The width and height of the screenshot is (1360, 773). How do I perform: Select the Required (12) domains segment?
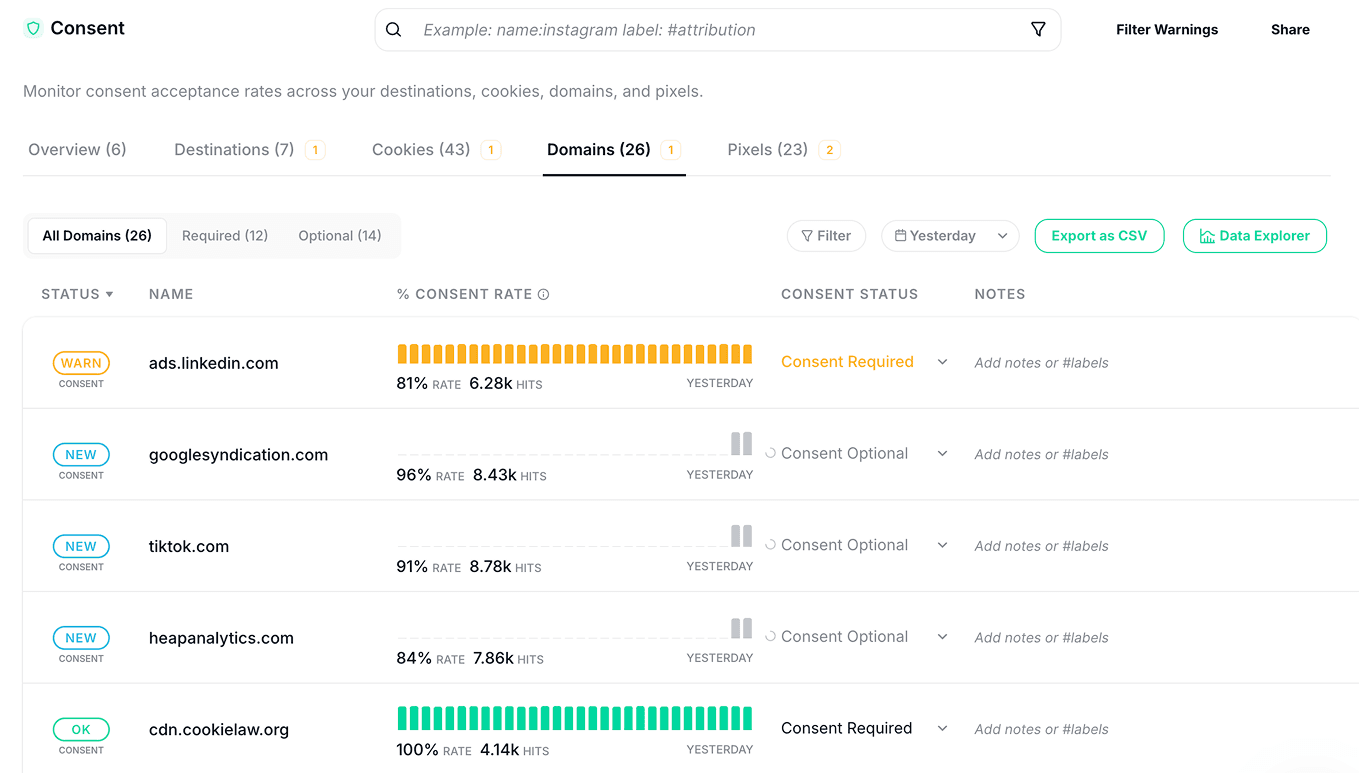[225, 236]
